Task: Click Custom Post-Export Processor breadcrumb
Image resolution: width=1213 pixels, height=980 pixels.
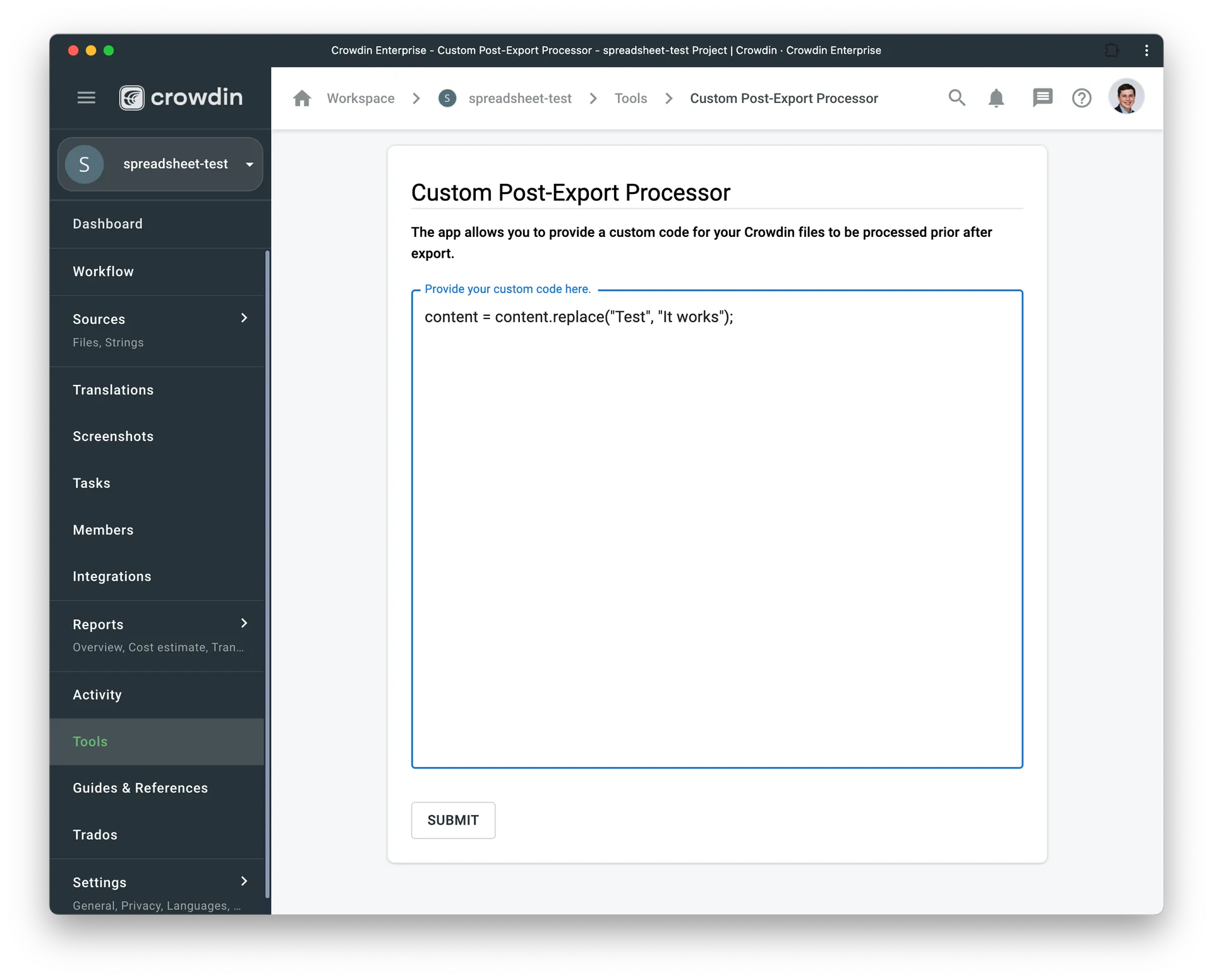Action: [784, 99]
